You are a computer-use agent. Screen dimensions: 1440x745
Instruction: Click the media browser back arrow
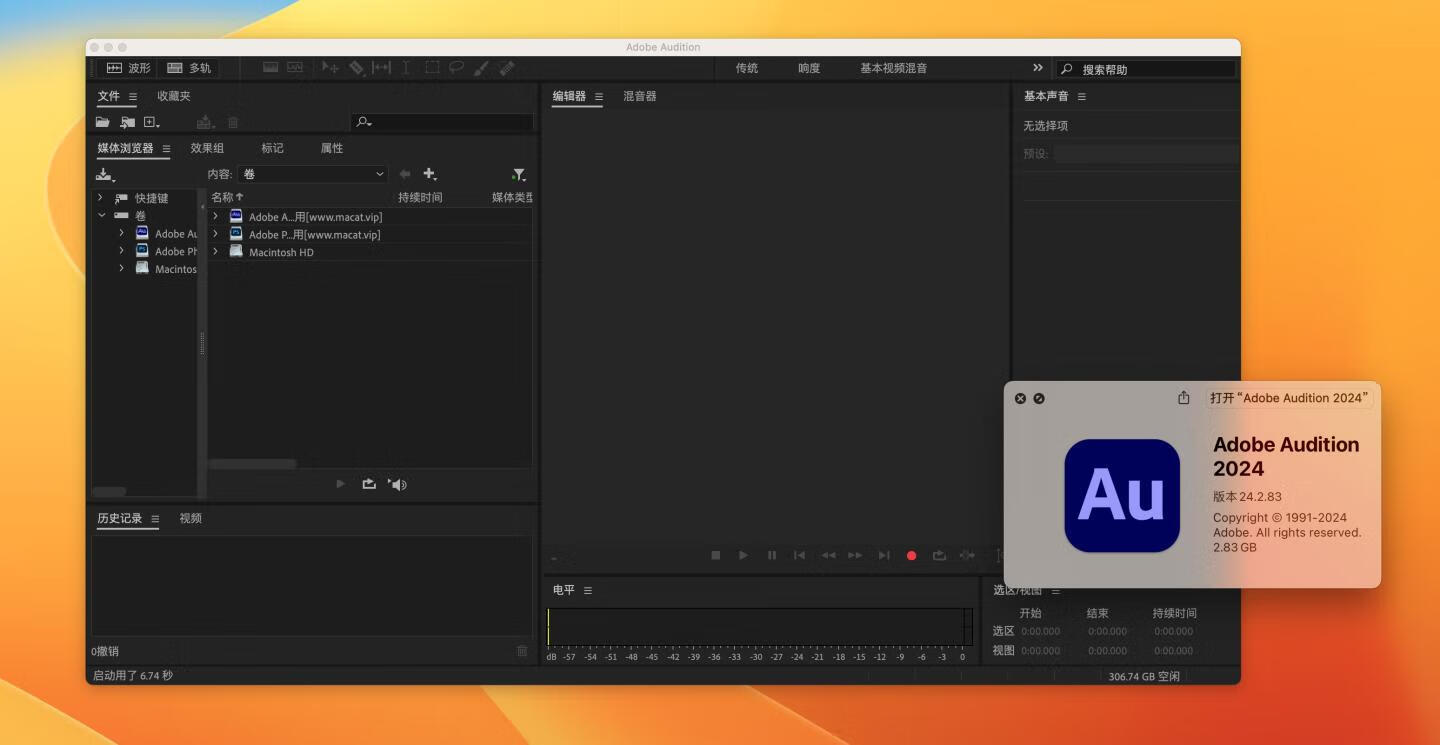click(x=405, y=174)
